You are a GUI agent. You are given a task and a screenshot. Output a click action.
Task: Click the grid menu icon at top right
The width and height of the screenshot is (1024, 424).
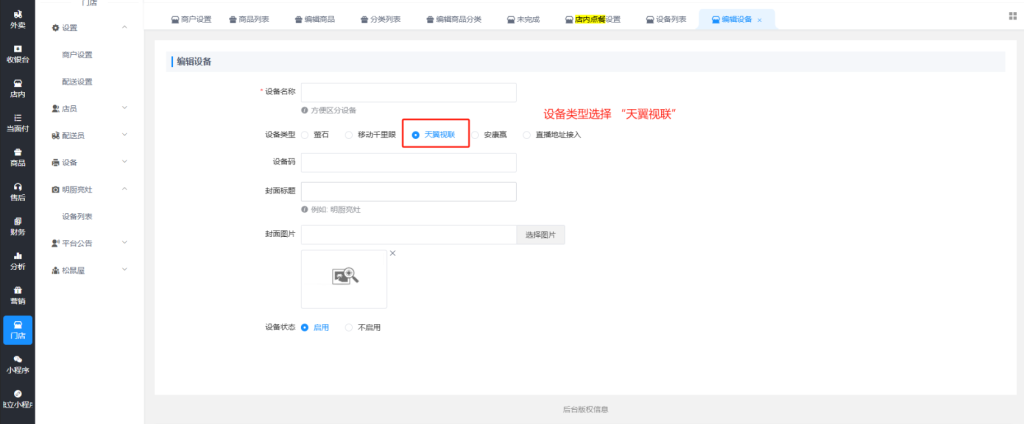coord(1013,16)
